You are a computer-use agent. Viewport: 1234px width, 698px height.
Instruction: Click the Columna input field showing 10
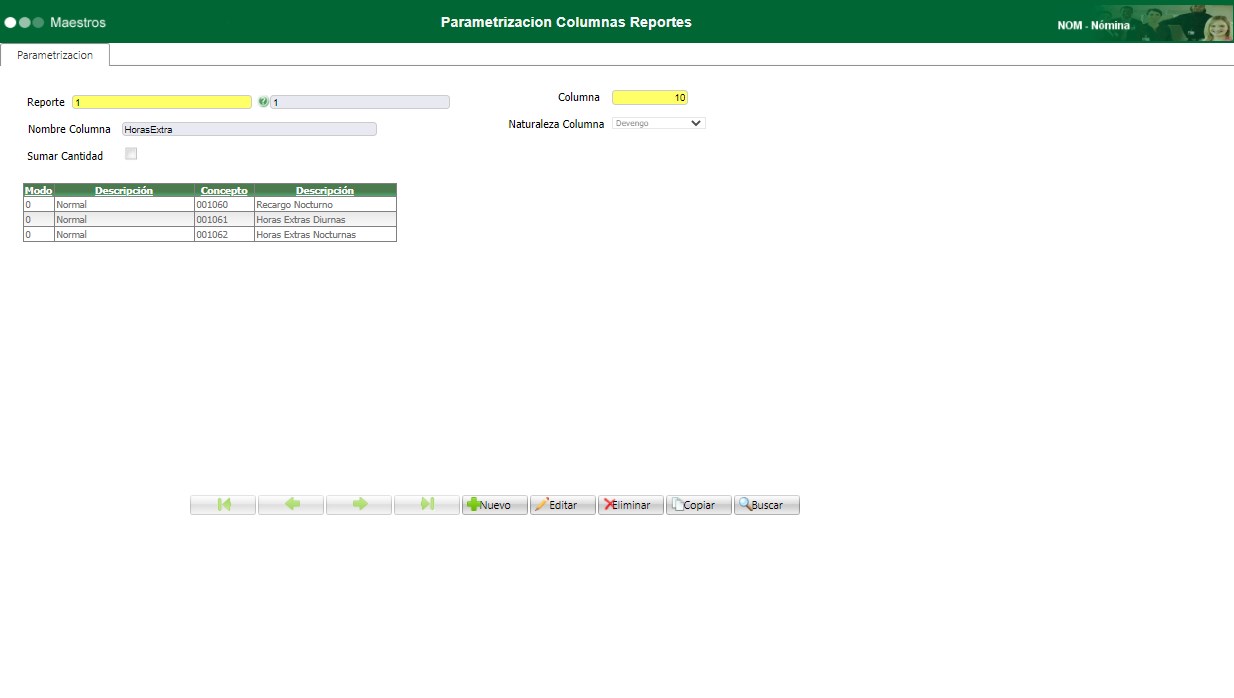coord(650,97)
